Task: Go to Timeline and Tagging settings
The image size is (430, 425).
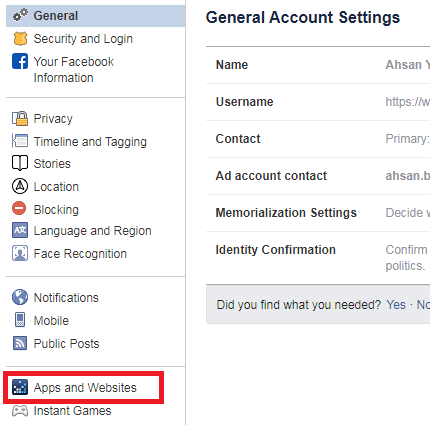Action: (x=90, y=142)
